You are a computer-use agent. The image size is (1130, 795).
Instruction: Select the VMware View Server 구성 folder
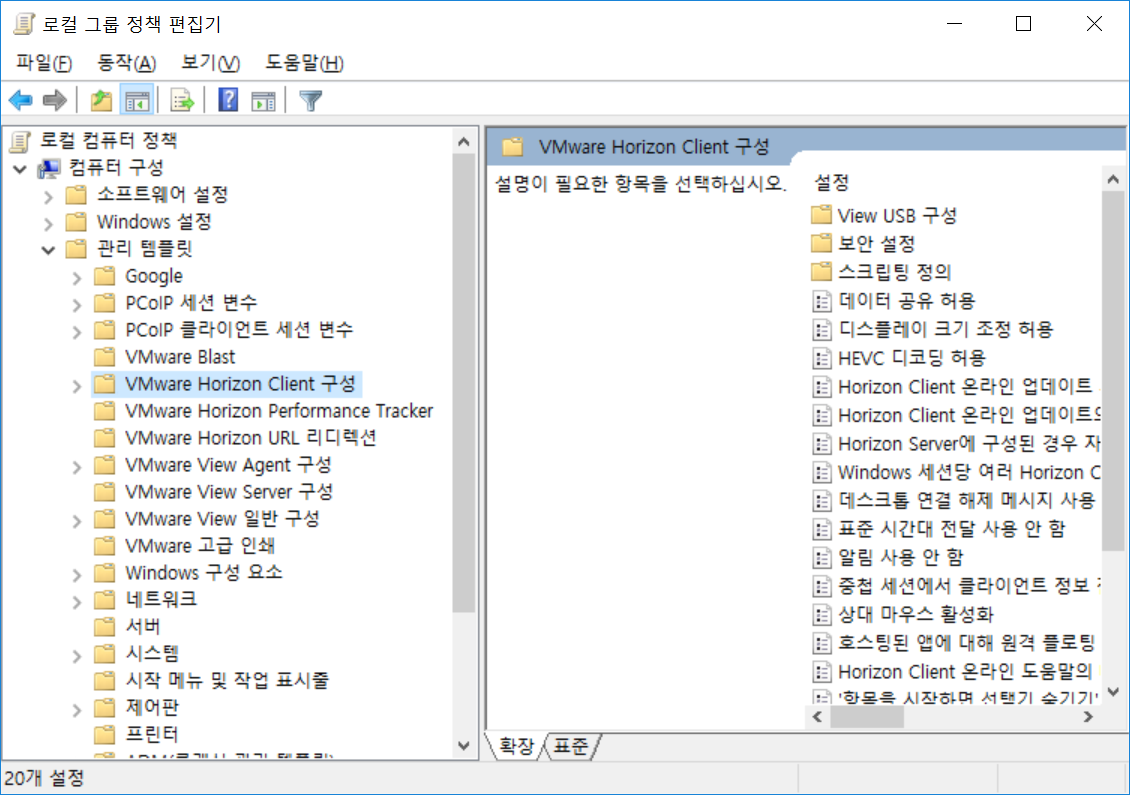point(214,492)
